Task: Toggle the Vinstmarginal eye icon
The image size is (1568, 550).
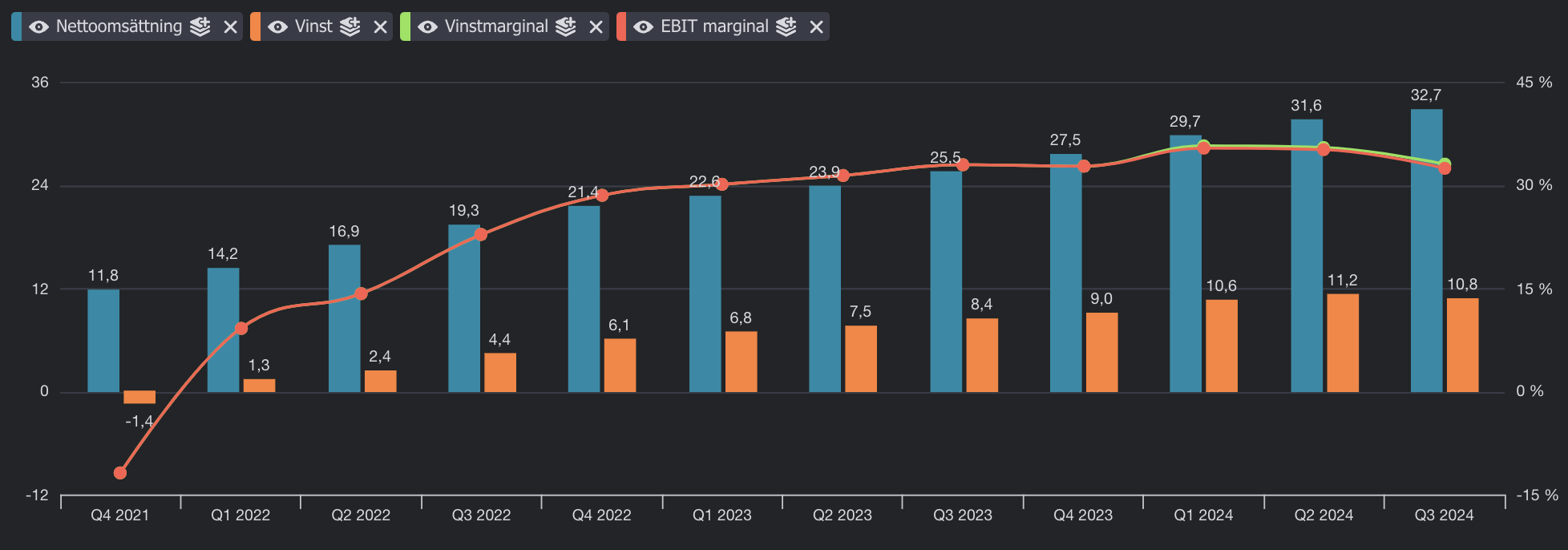Action: tap(428, 27)
